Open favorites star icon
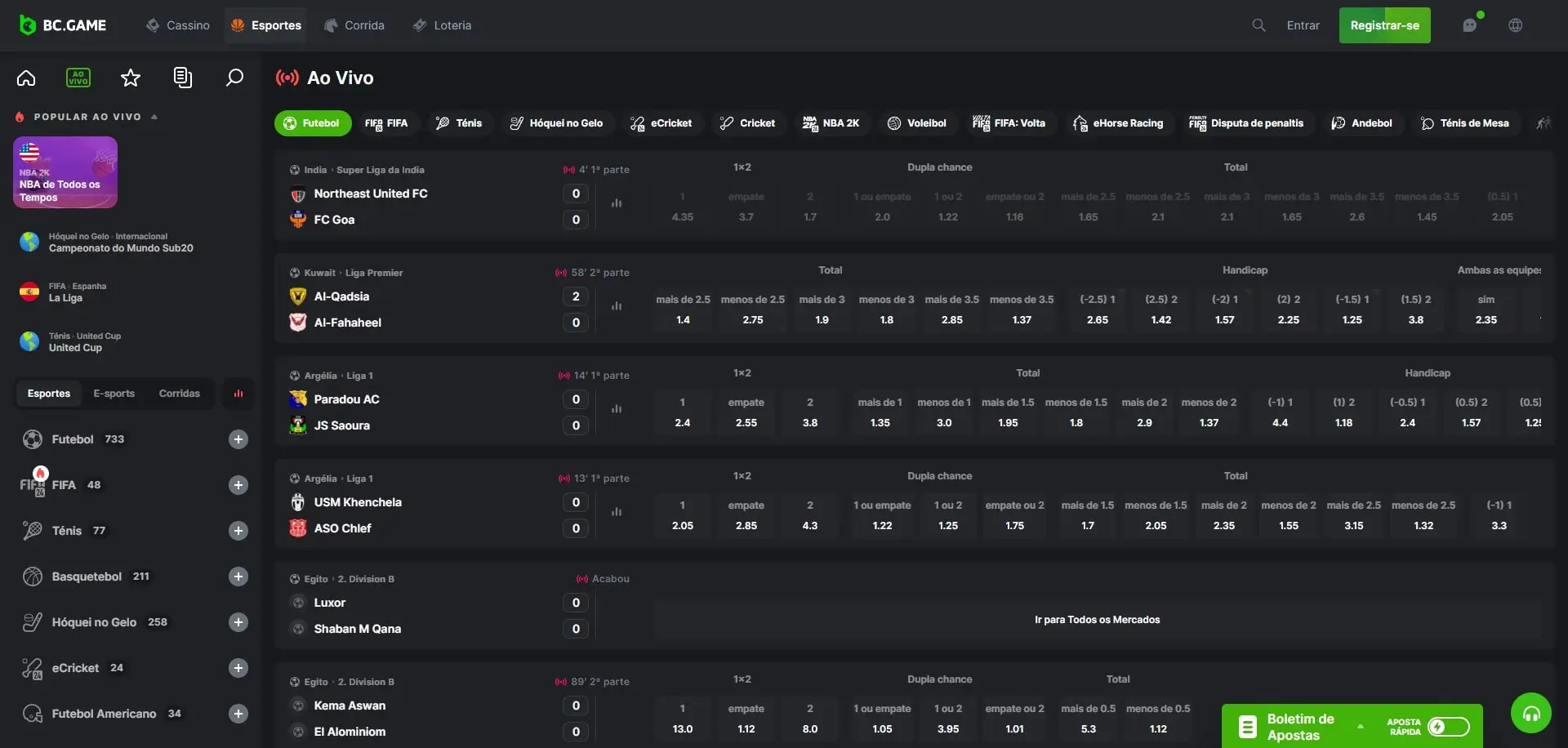The width and height of the screenshot is (1568, 748). tap(131, 78)
